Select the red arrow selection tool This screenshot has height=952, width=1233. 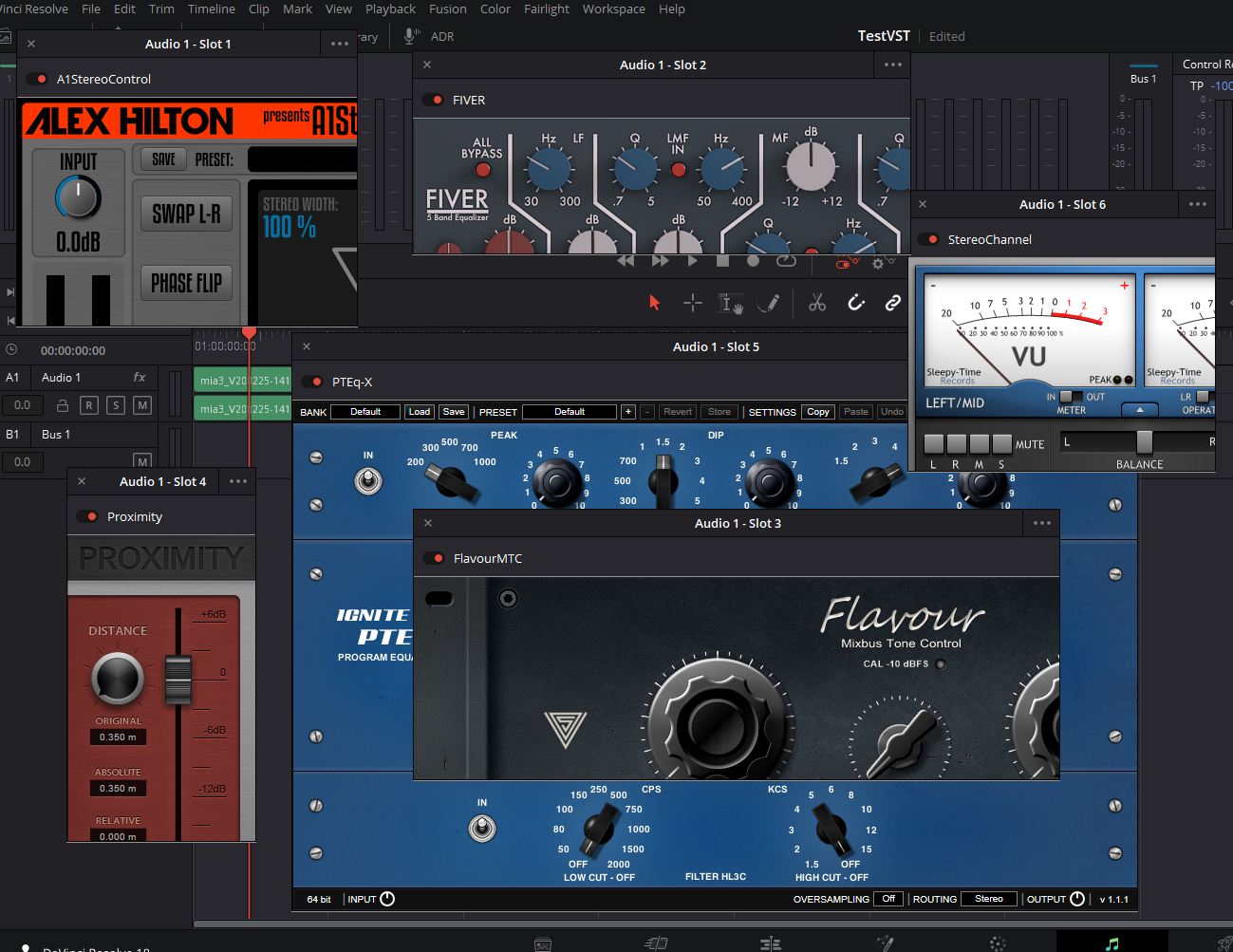tap(654, 303)
